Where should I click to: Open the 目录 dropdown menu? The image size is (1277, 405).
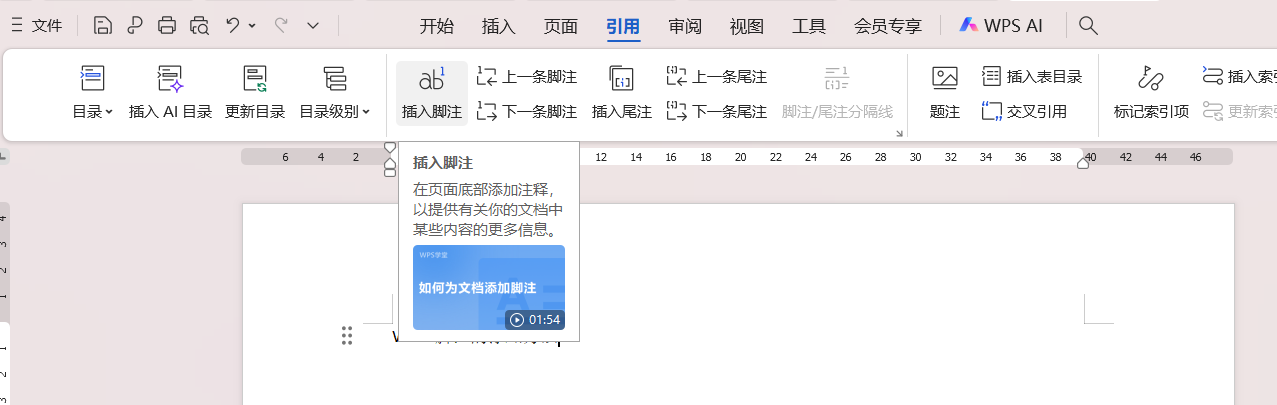pyautogui.click(x=93, y=112)
